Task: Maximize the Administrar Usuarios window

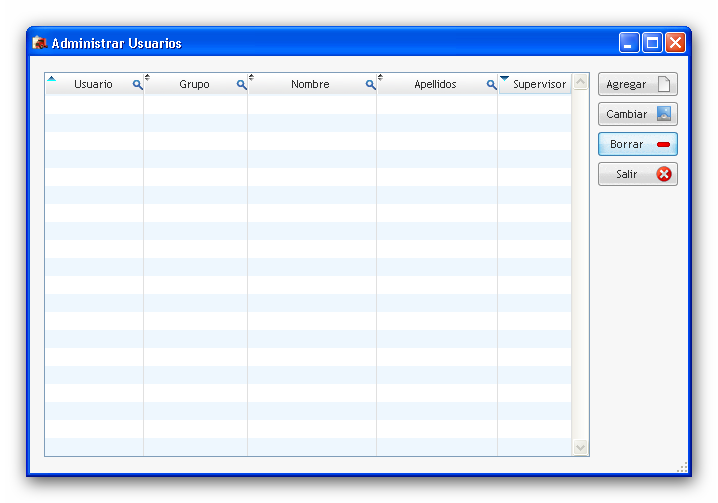Action: click(x=652, y=43)
